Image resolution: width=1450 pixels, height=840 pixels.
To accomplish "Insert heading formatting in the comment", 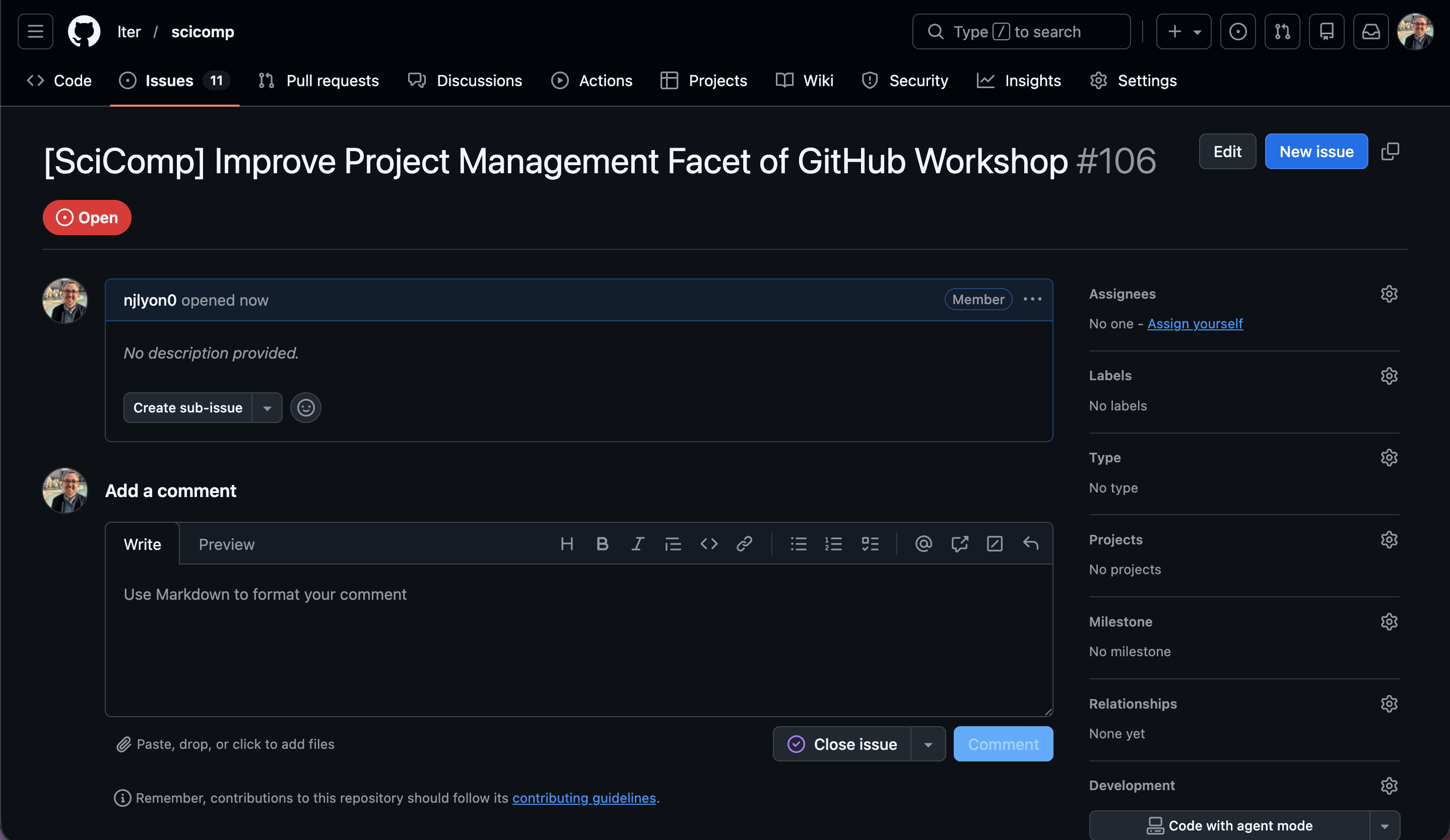I will coord(567,544).
